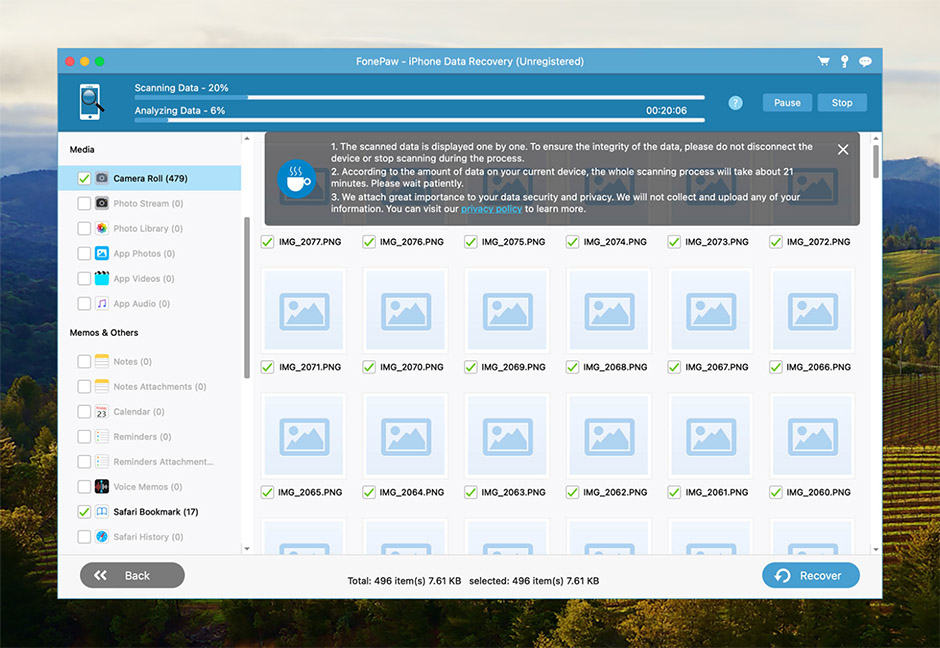Select Camera Roll (479) category

[150, 179]
